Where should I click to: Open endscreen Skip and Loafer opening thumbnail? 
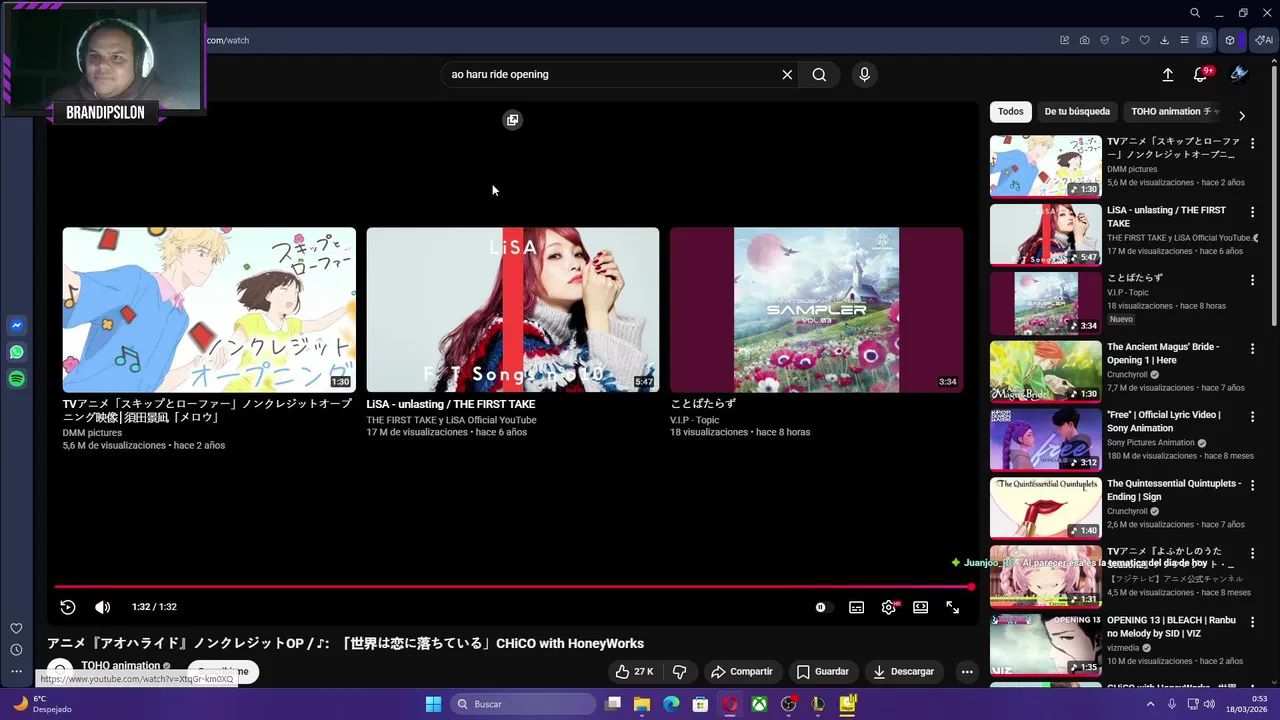(x=209, y=310)
